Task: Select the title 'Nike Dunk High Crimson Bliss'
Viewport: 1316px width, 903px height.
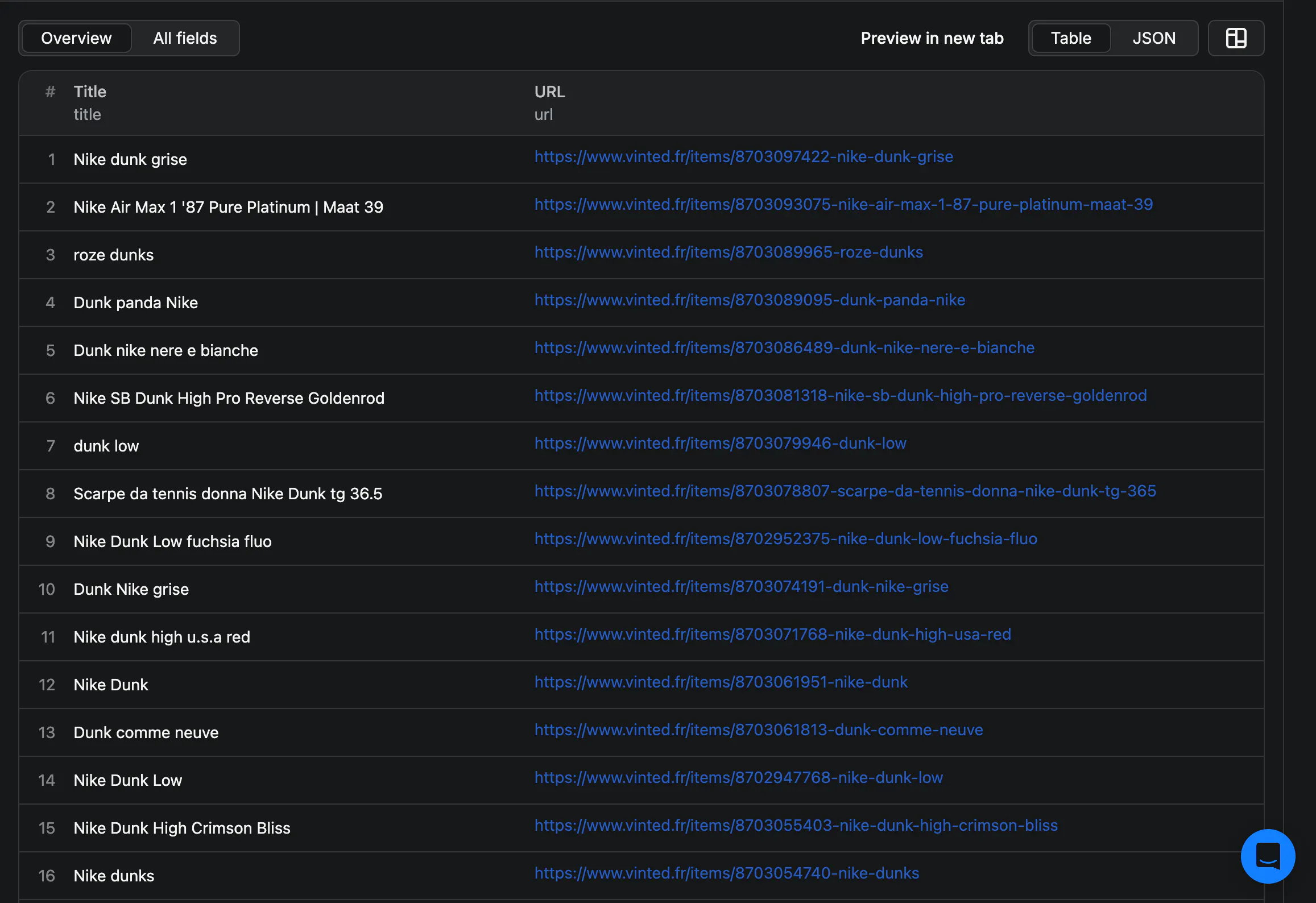Action: (x=182, y=828)
